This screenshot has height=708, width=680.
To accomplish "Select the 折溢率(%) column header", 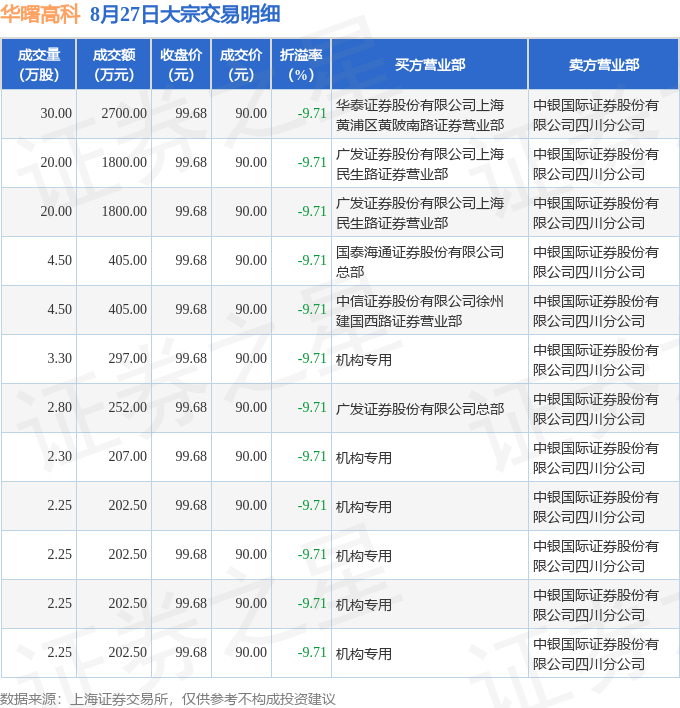I will point(301,65).
